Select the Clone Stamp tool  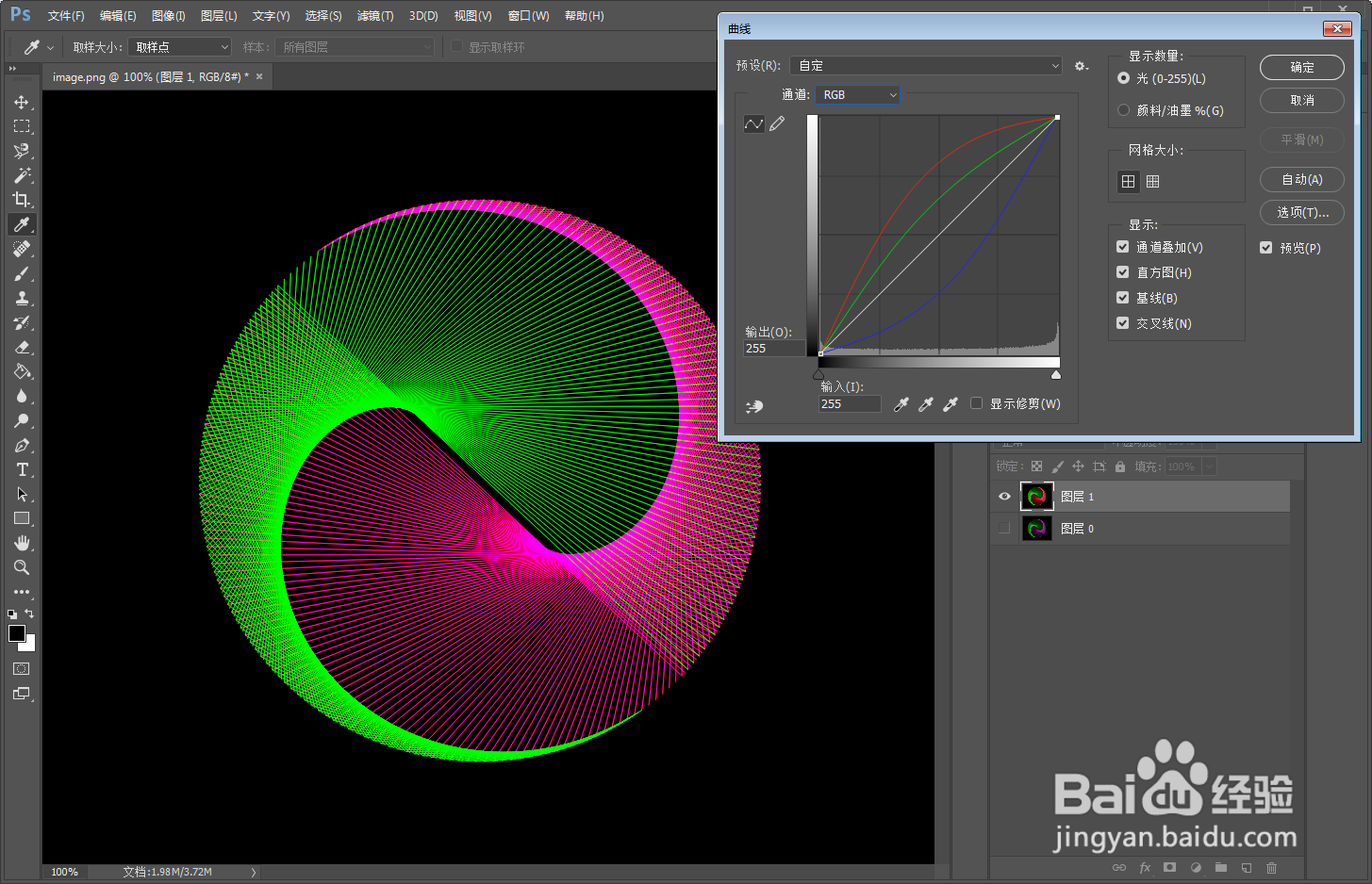(x=22, y=298)
